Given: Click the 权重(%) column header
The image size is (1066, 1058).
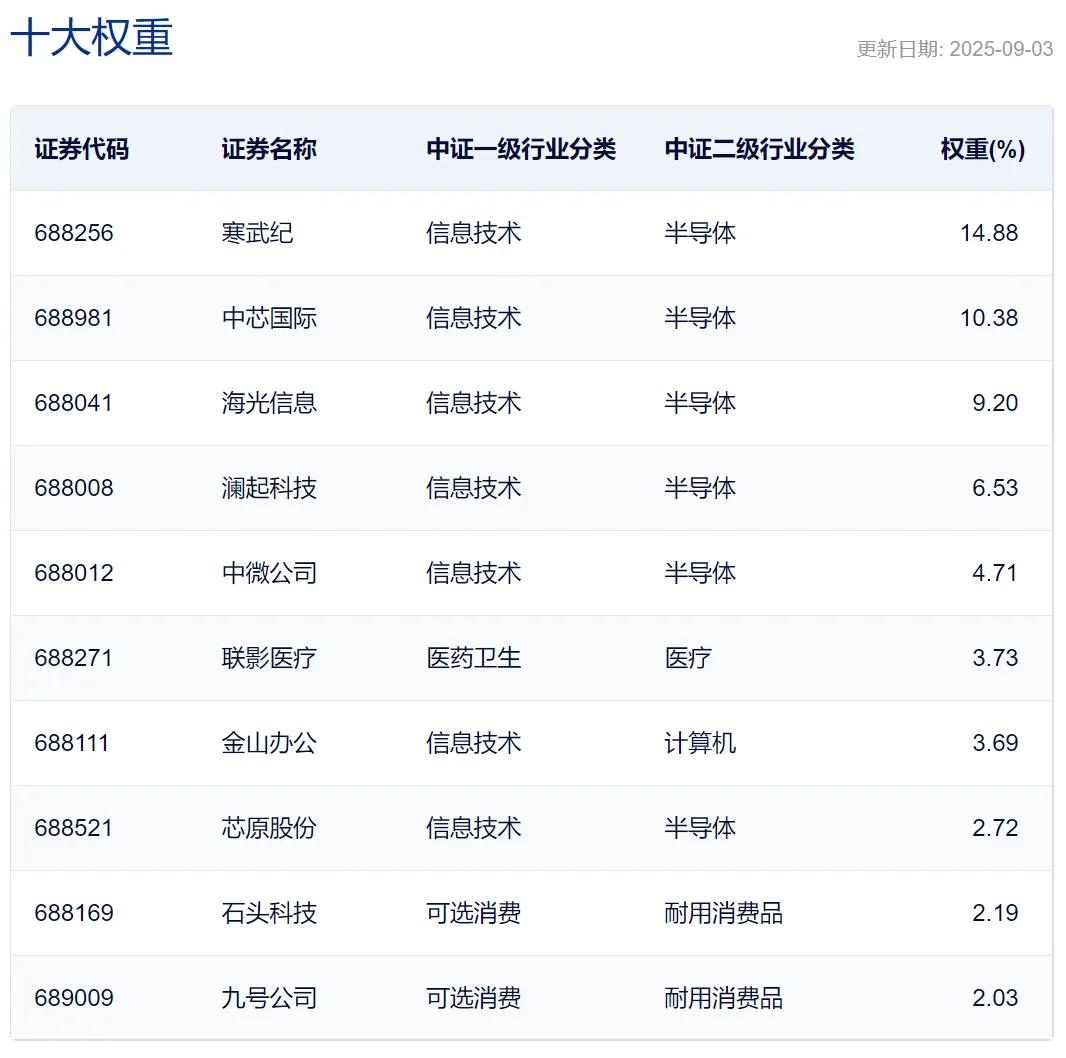Looking at the screenshot, I should tap(983, 149).
